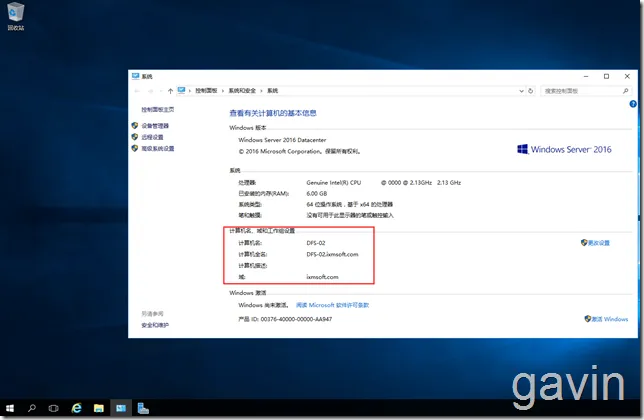Open Server Manager taskbar icon
The height and width of the screenshot is (420, 644).
[x=143, y=408]
